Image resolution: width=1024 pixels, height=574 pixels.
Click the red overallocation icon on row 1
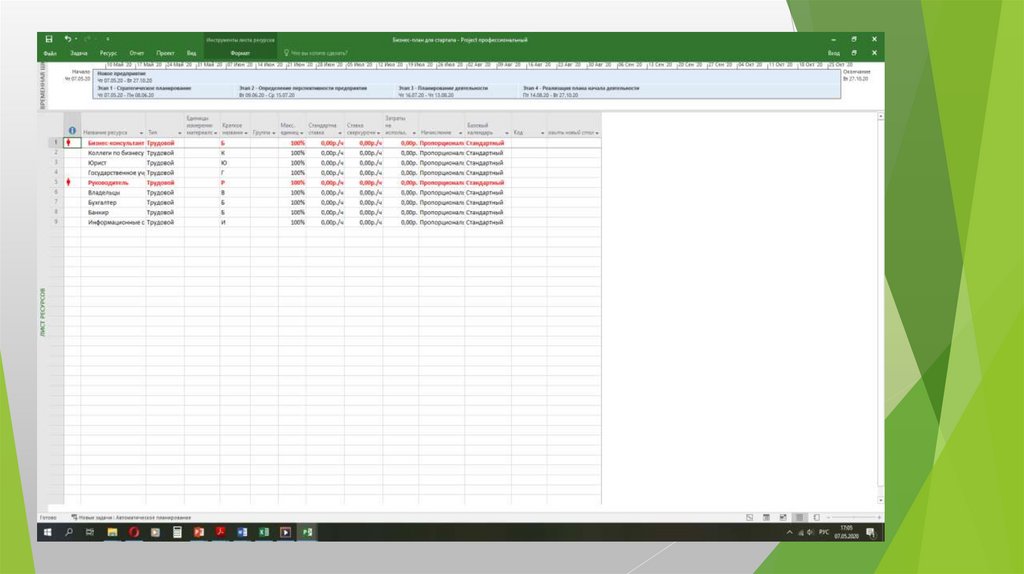[x=69, y=143]
